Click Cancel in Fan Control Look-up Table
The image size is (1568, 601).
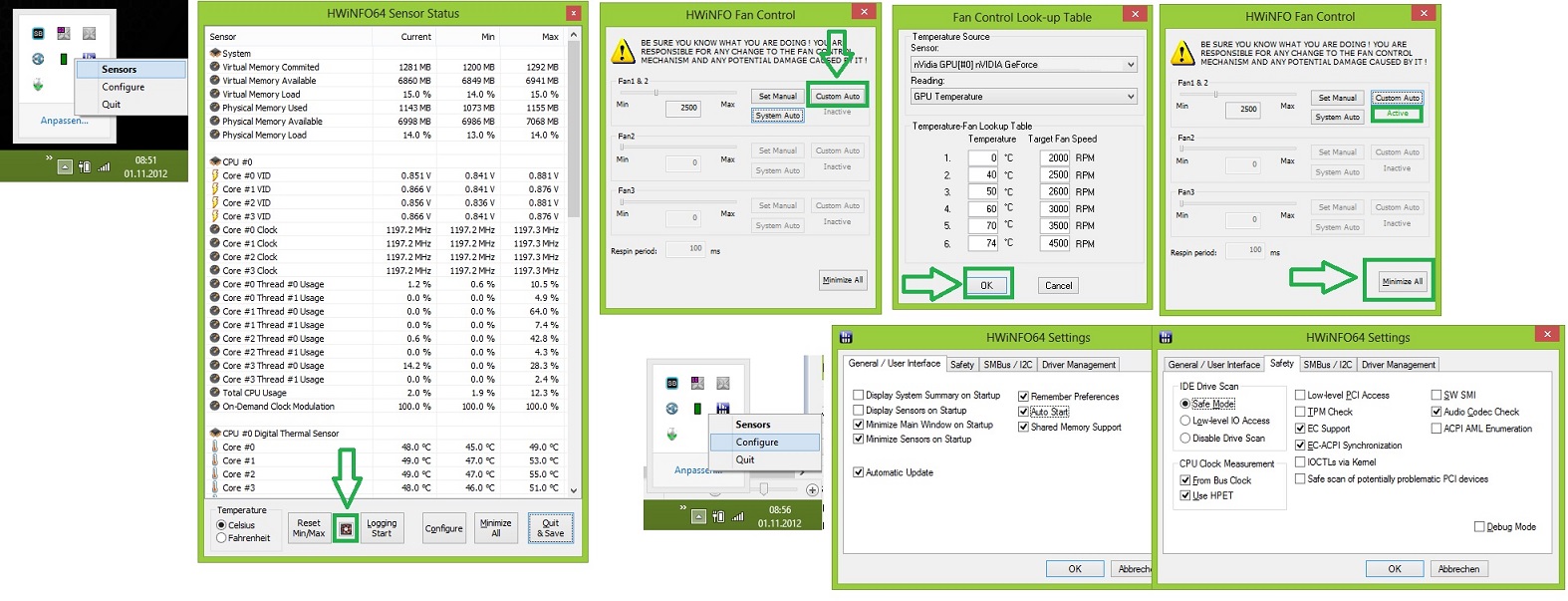pyautogui.click(x=1058, y=286)
